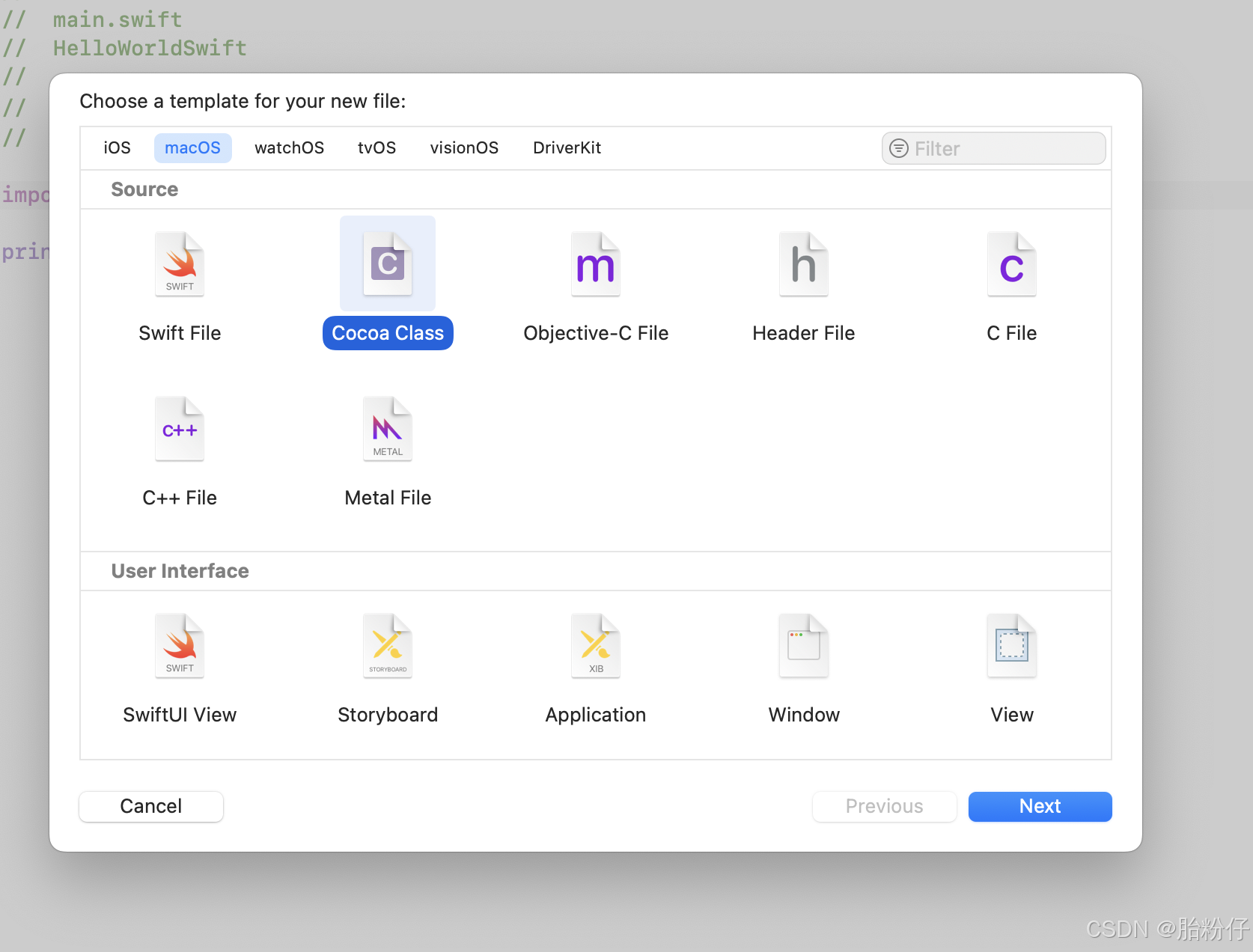This screenshot has height=952, width=1253.
Task: Select the Header File template icon
Action: point(804,264)
